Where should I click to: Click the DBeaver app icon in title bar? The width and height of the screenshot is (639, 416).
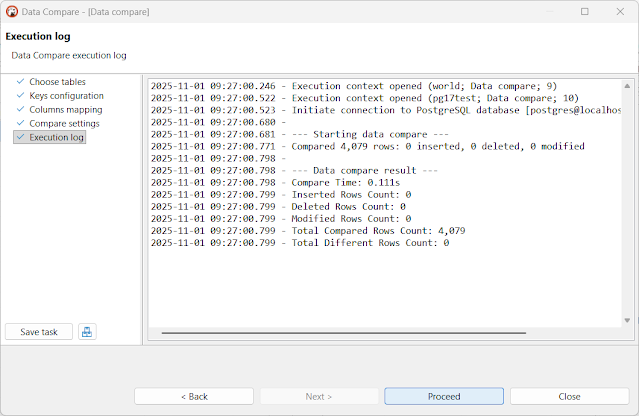click(x=12, y=12)
